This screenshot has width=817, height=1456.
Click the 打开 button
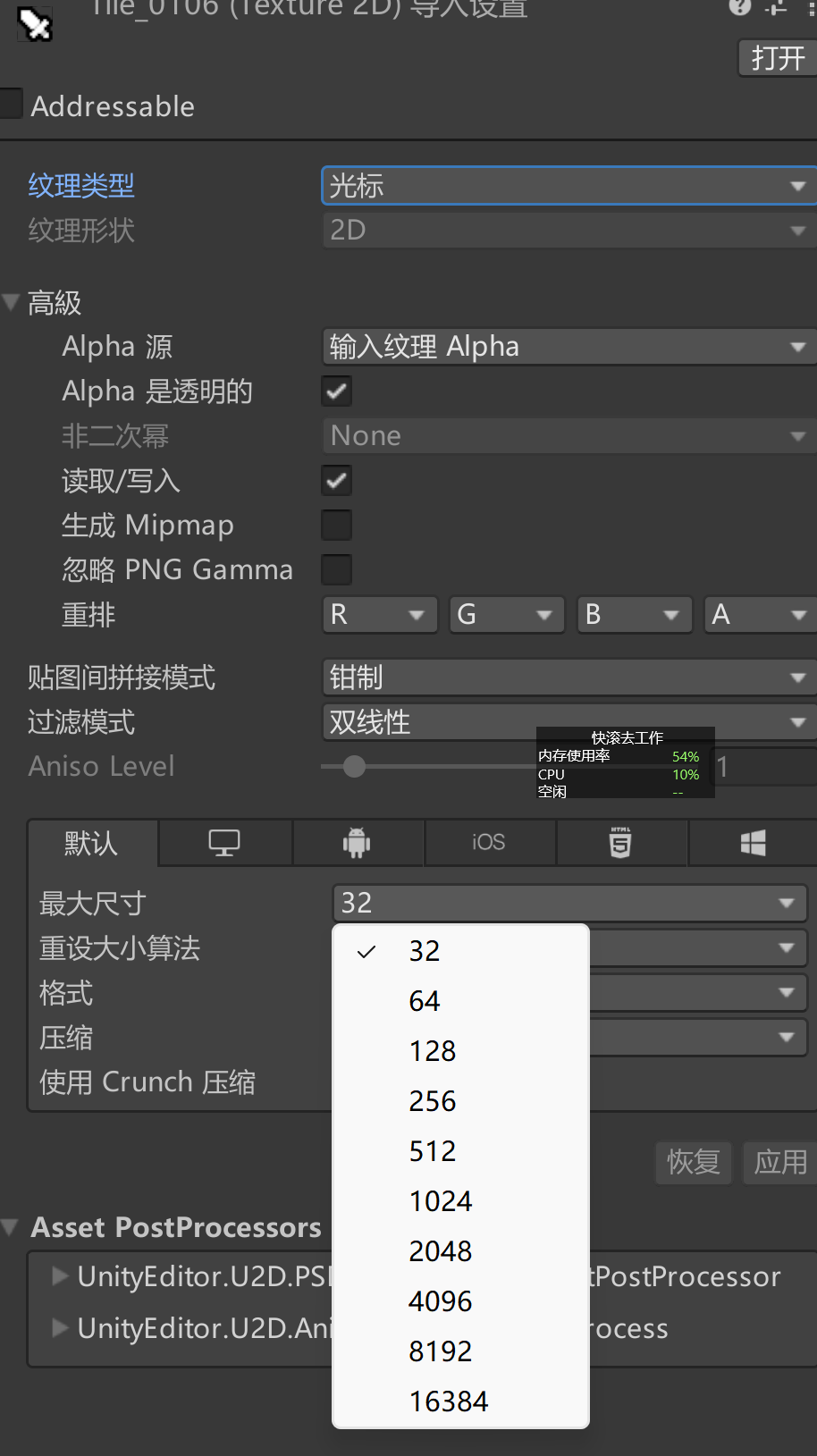(x=777, y=58)
